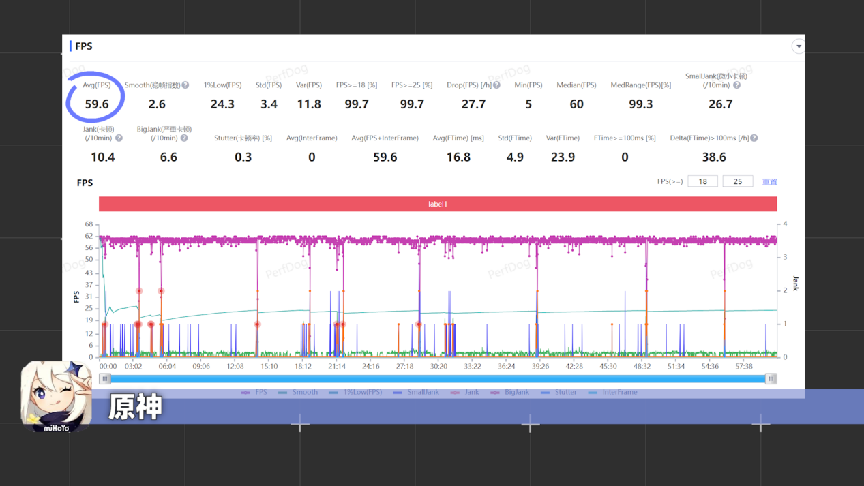This screenshot has width=864, height=486.
Task: Click the blue reset link beside FPS thresholds
Action: tap(770, 182)
